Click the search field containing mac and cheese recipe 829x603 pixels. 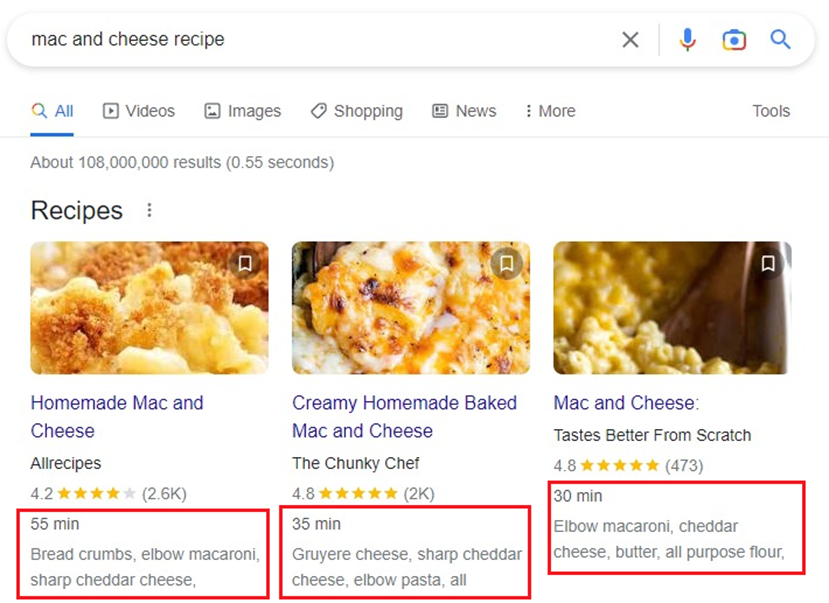300,40
